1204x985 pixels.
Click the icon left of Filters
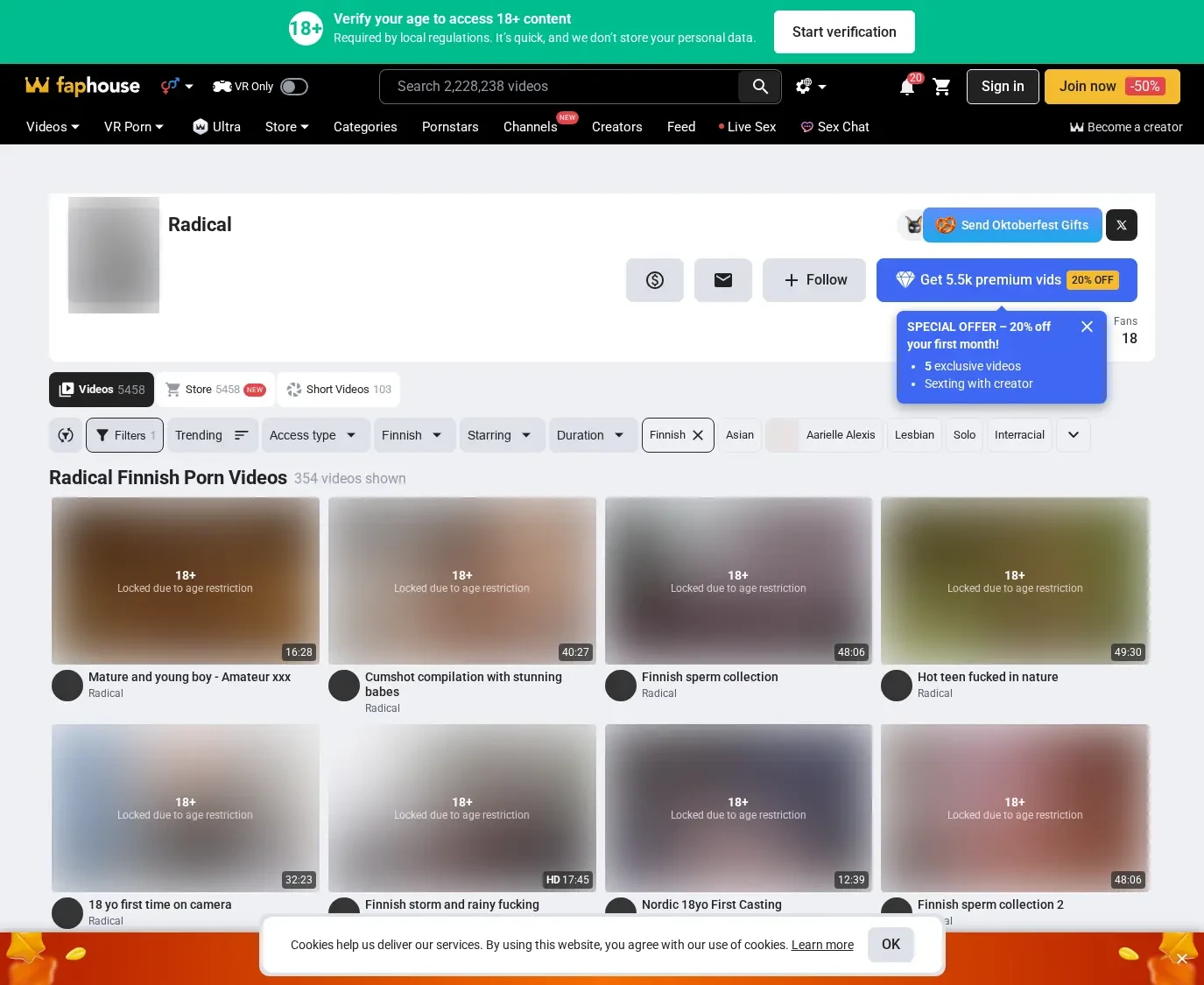pos(66,435)
